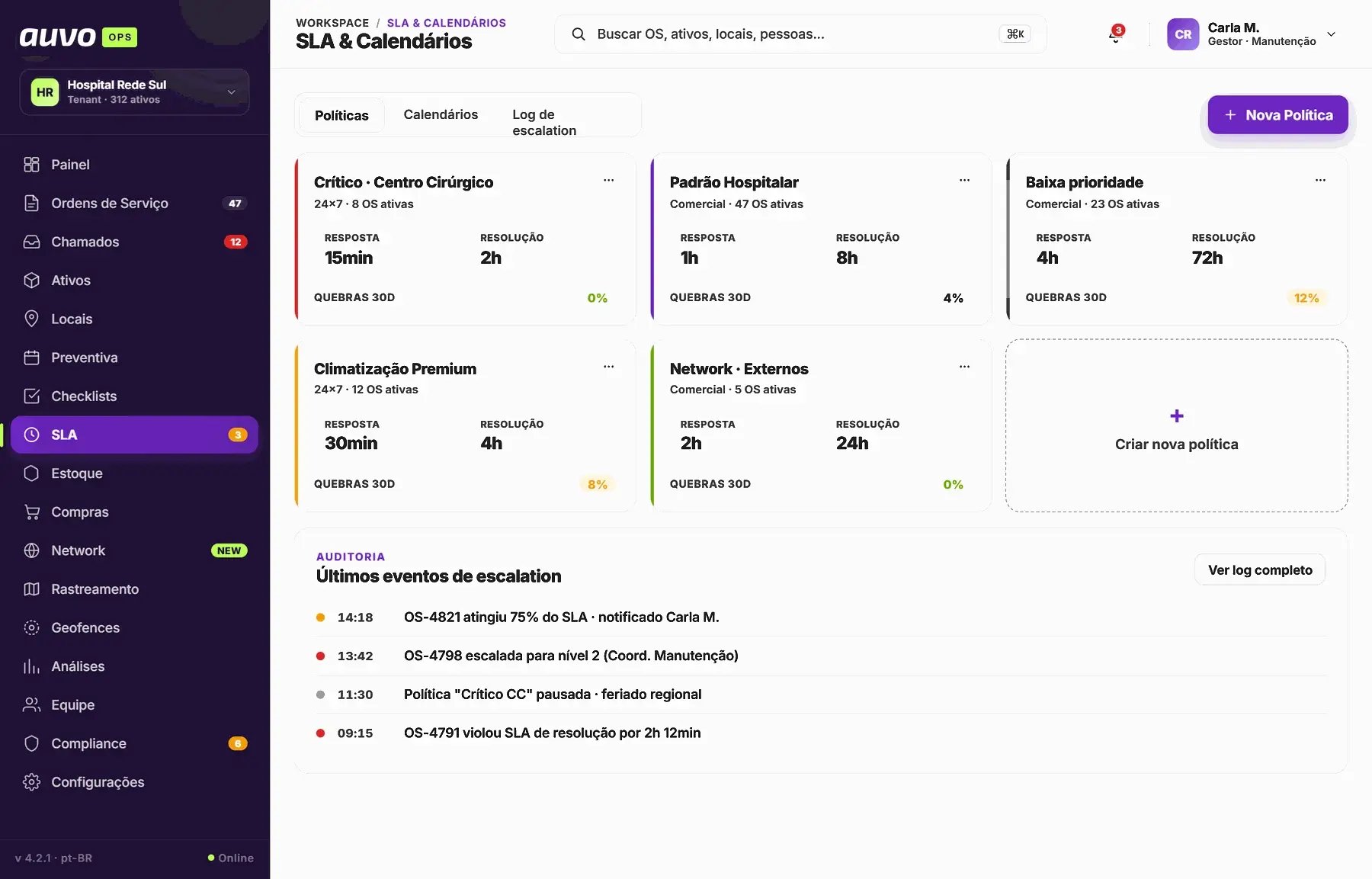
Task: Click the Rastreamento map icon
Action: click(31, 589)
